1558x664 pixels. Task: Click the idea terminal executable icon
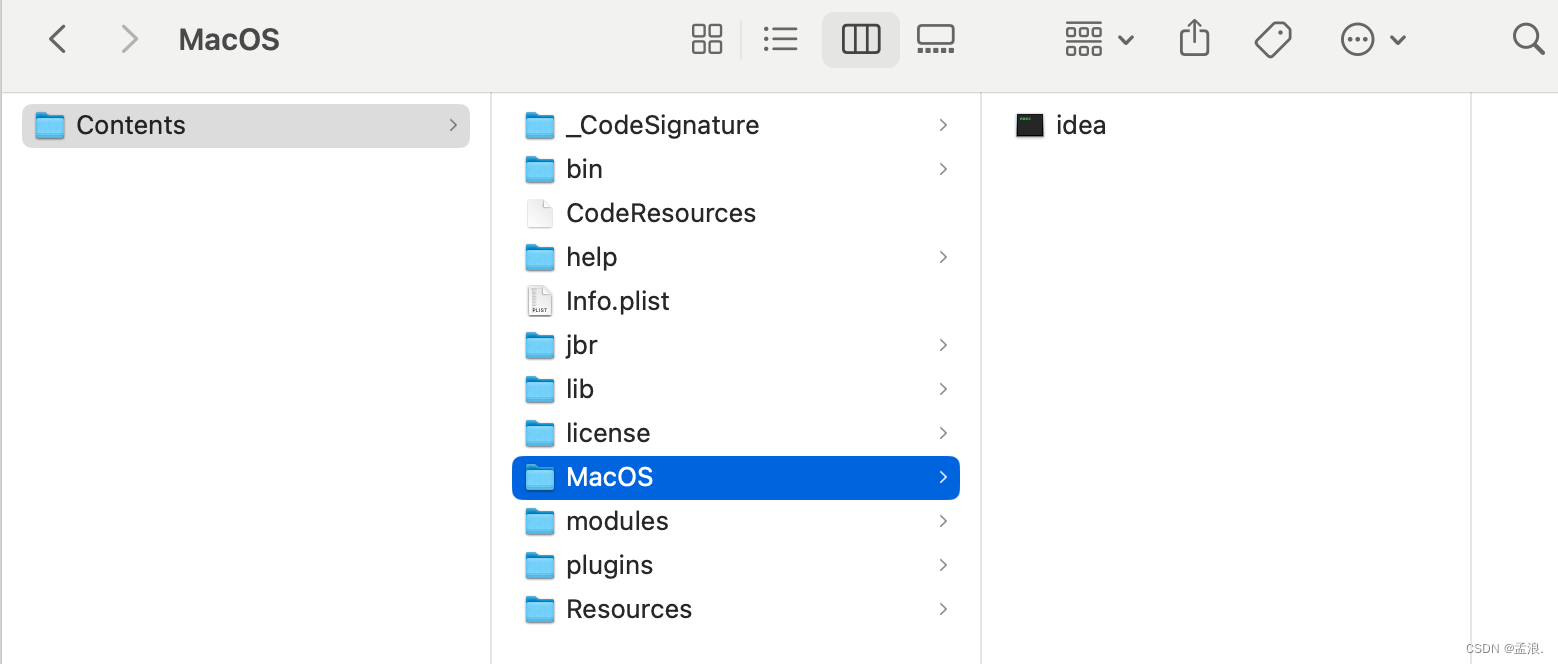coord(1030,125)
